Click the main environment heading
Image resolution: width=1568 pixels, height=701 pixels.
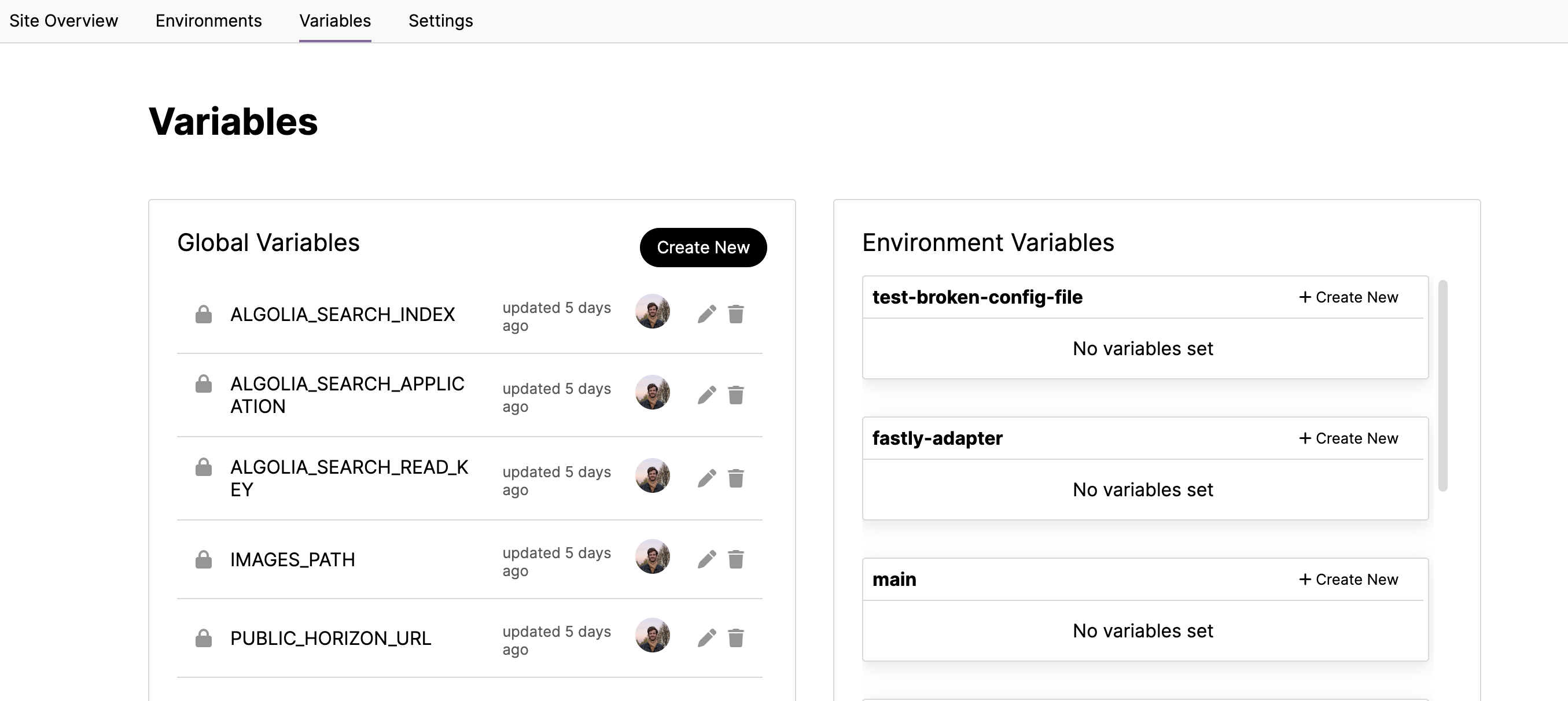(894, 580)
